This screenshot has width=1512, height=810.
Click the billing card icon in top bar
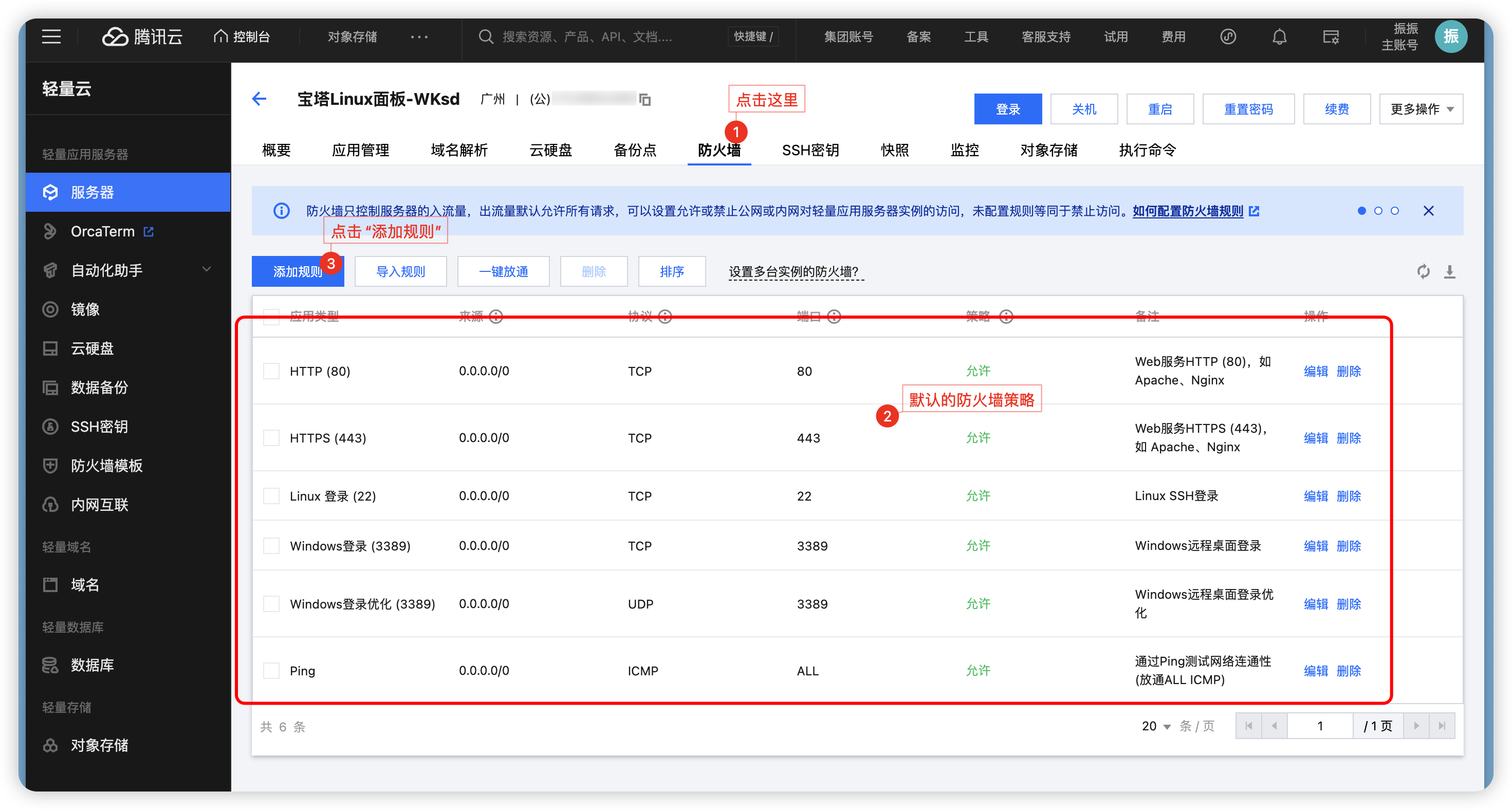[1331, 36]
